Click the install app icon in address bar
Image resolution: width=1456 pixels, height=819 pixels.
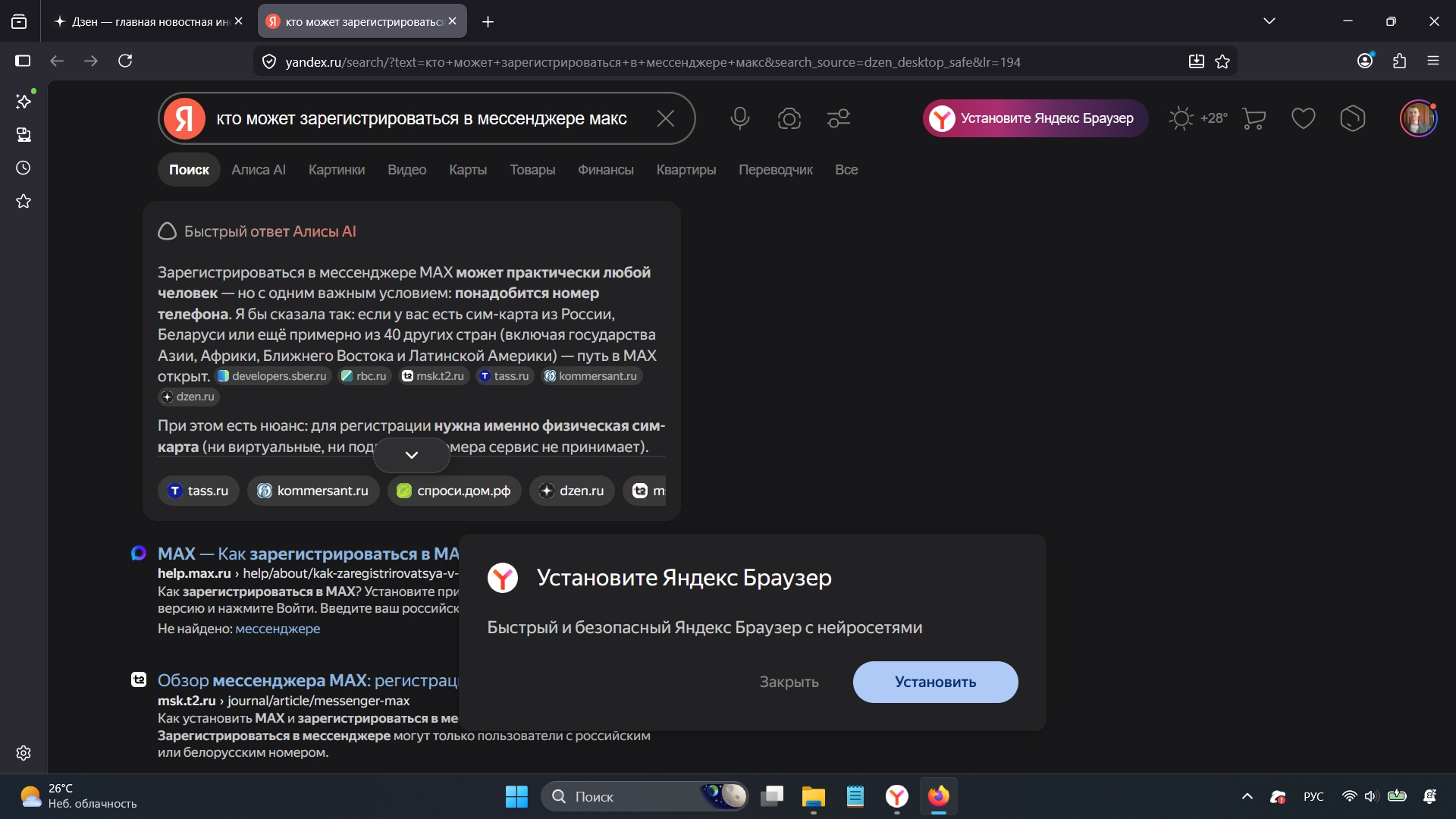coord(1196,61)
